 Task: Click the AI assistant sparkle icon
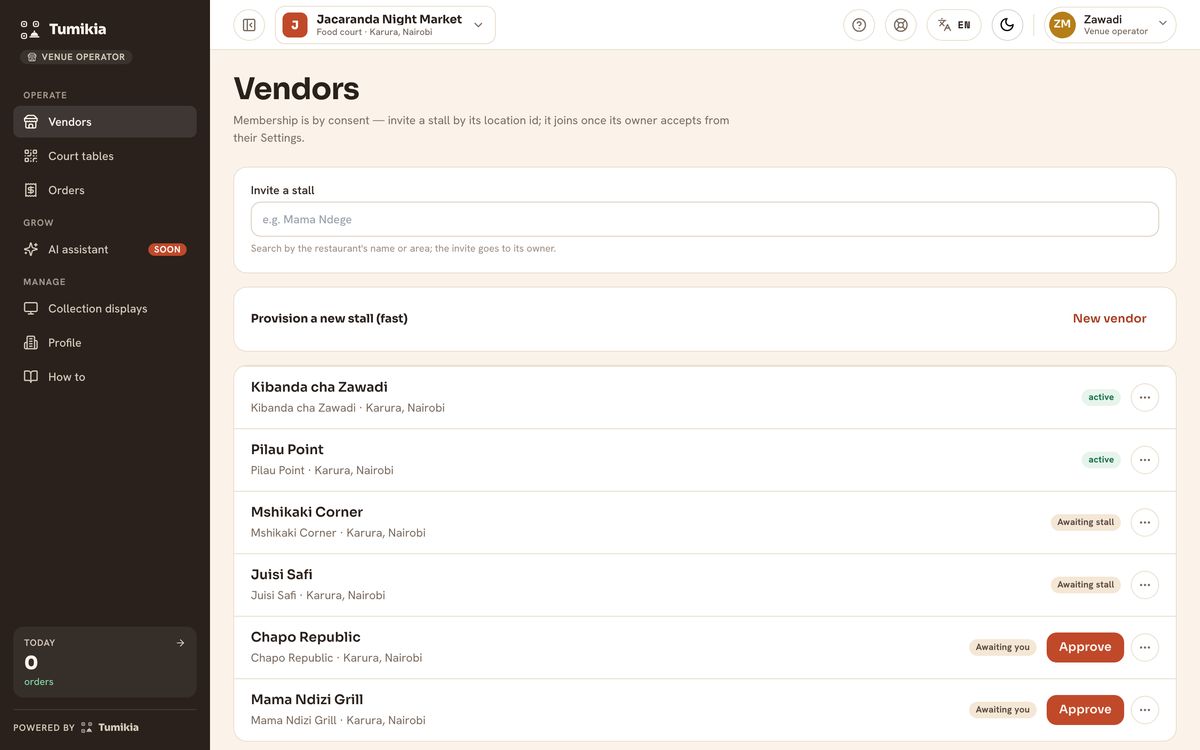click(x=31, y=249)
